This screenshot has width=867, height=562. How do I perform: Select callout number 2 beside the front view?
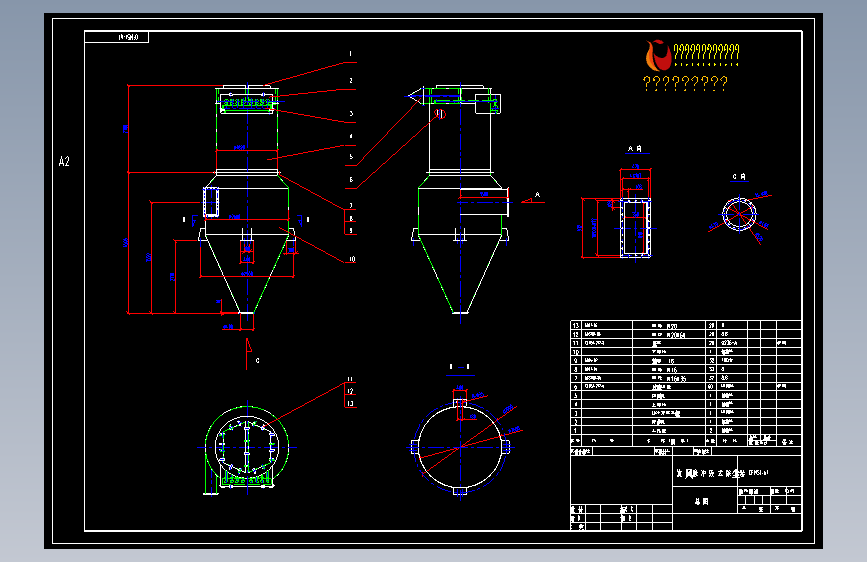[351, 81]
